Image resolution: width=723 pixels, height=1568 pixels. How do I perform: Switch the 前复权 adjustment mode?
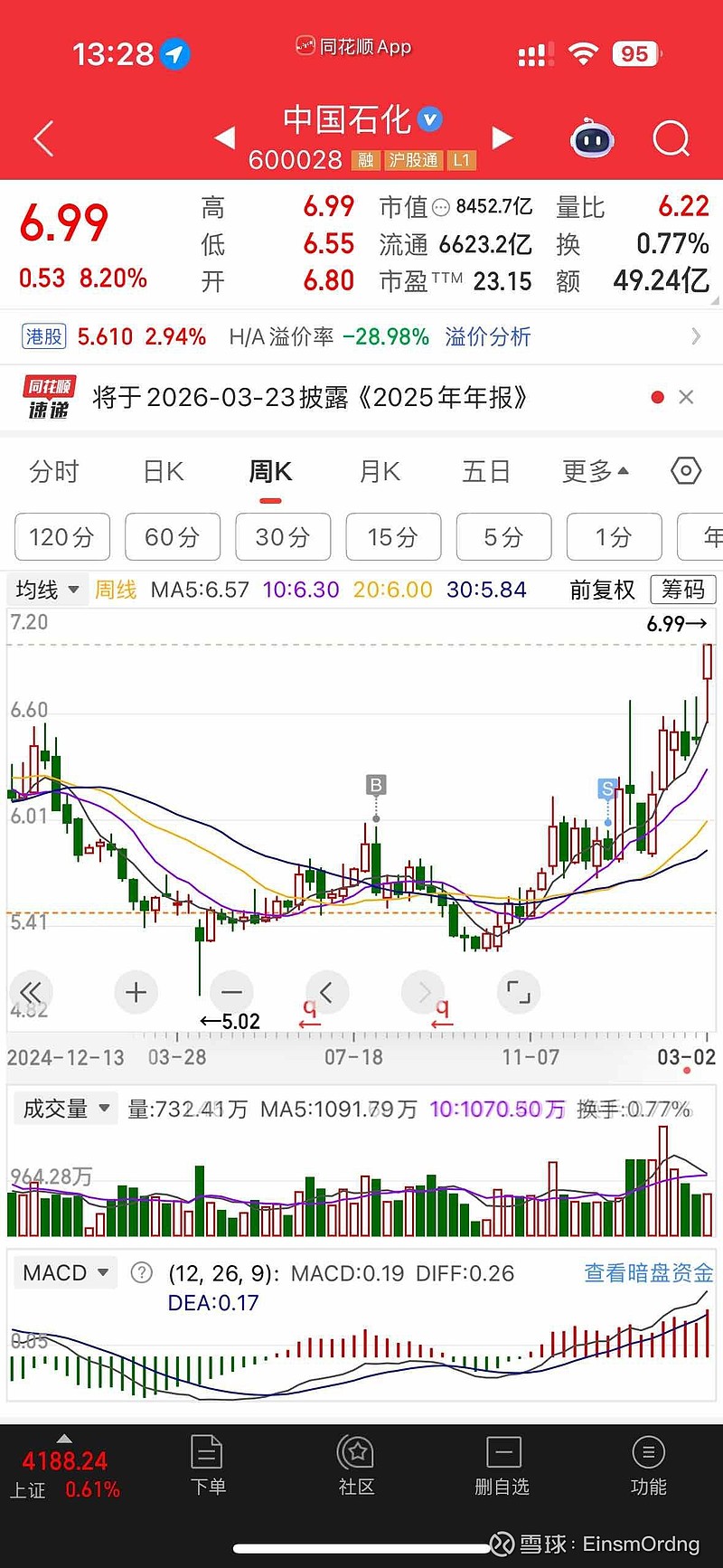(602, 590)
